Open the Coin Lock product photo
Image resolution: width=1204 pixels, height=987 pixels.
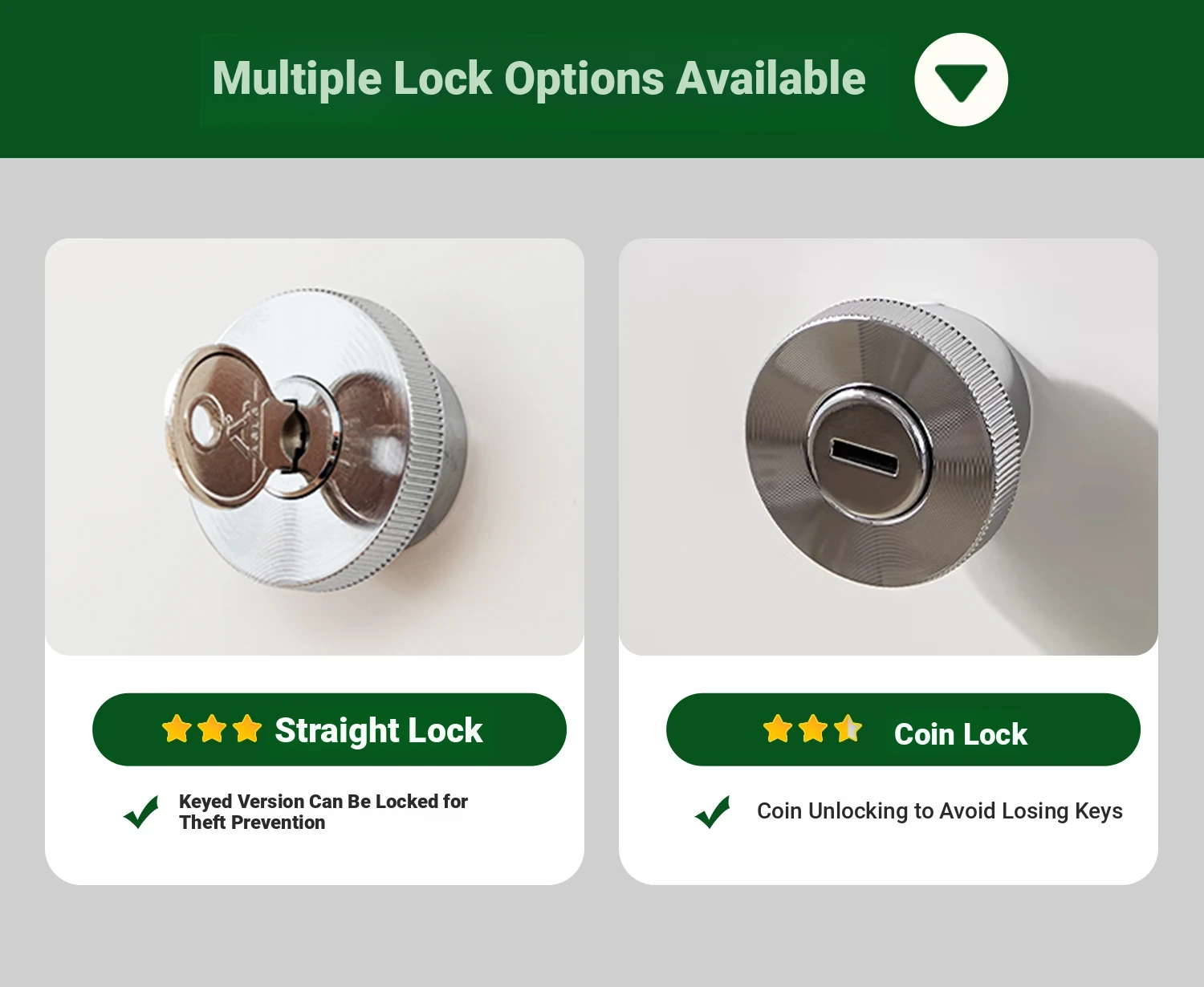tap(889, 447)
